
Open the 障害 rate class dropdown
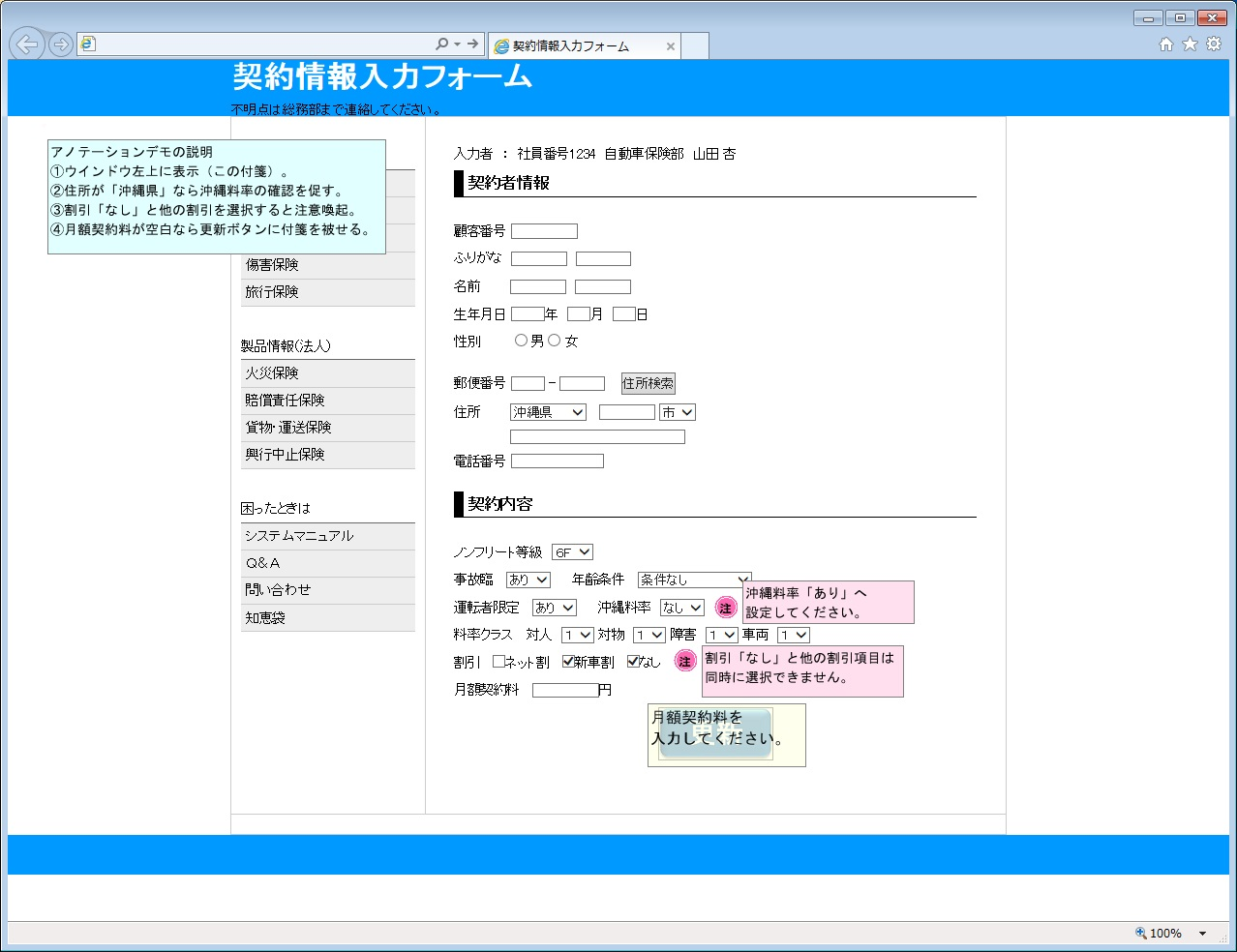(722, 636)
